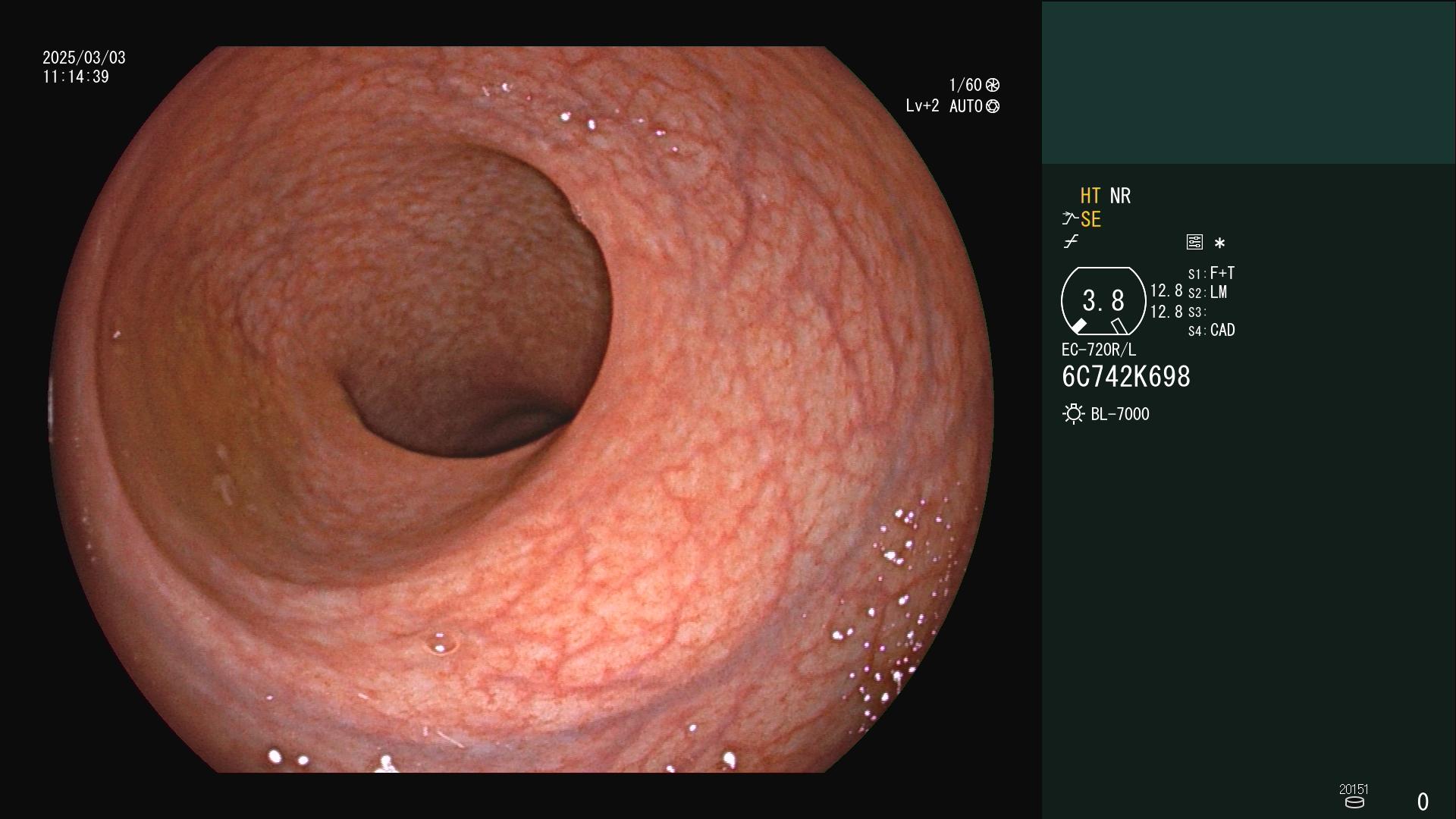
Task: Click the Lv+2 brightness level
Action: (x=922, y=106)
